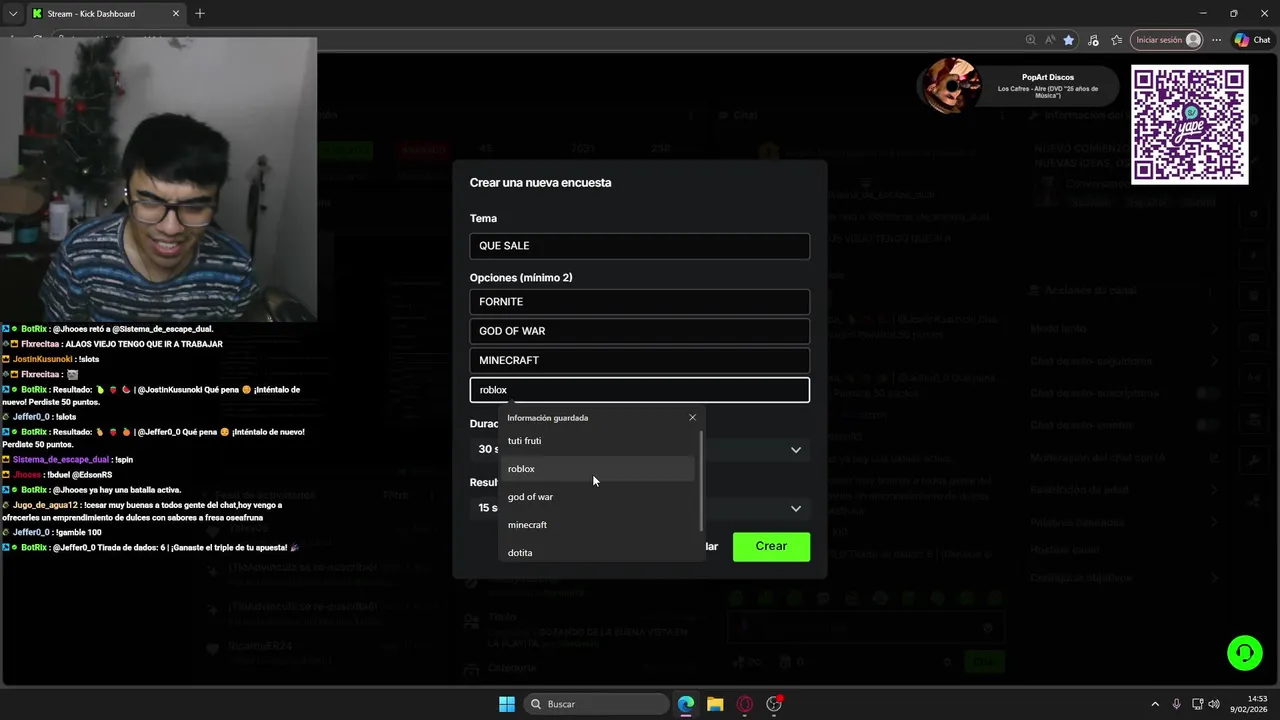
Task: Choose 'tuti fruti' autofill suggestion
Action: pyautogui.click(x=597, y=441)
